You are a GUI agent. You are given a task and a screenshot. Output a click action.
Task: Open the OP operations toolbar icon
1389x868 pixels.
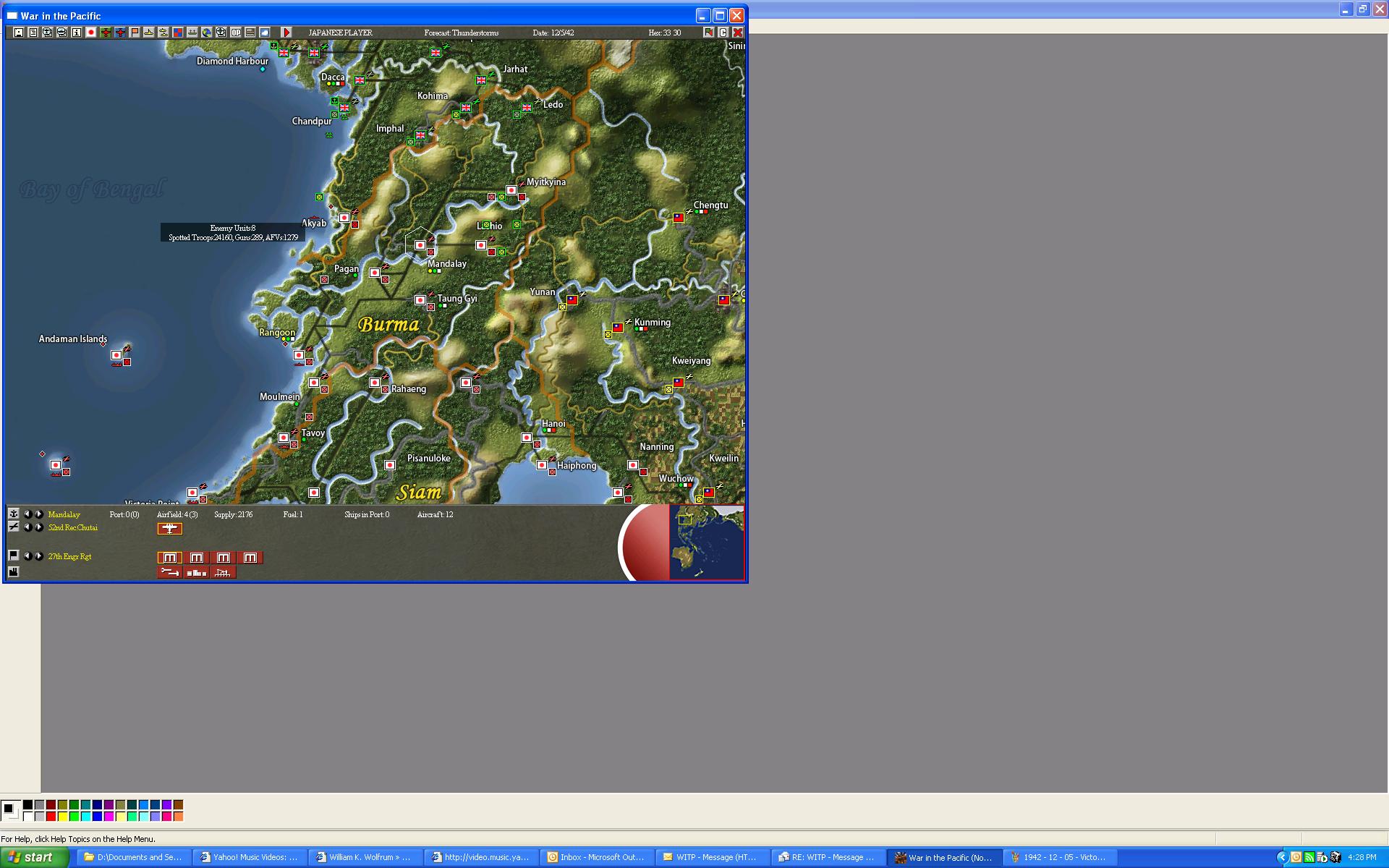pos(236,33)
